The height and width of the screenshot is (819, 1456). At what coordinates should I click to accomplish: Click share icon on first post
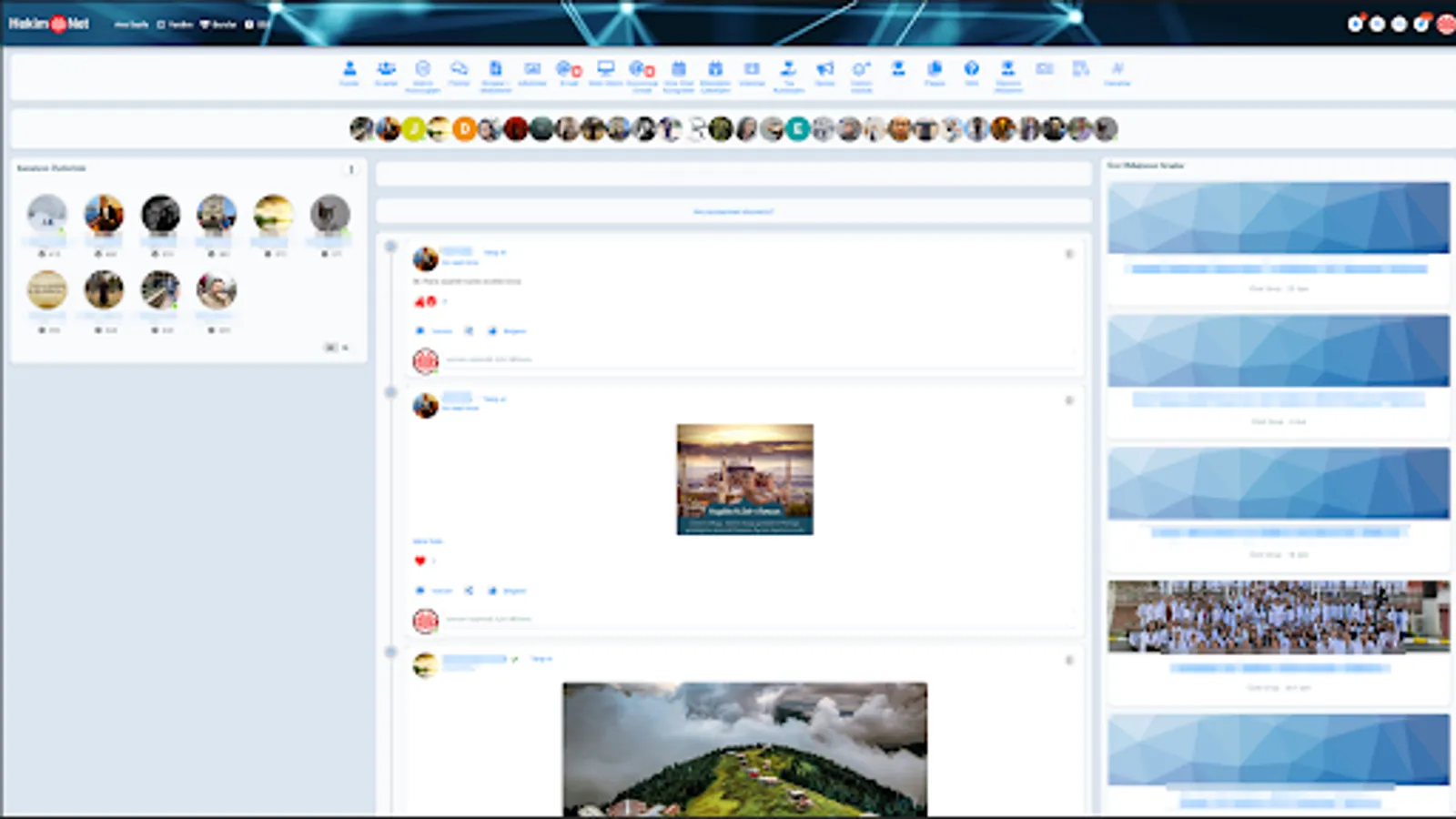coord(469,331)
